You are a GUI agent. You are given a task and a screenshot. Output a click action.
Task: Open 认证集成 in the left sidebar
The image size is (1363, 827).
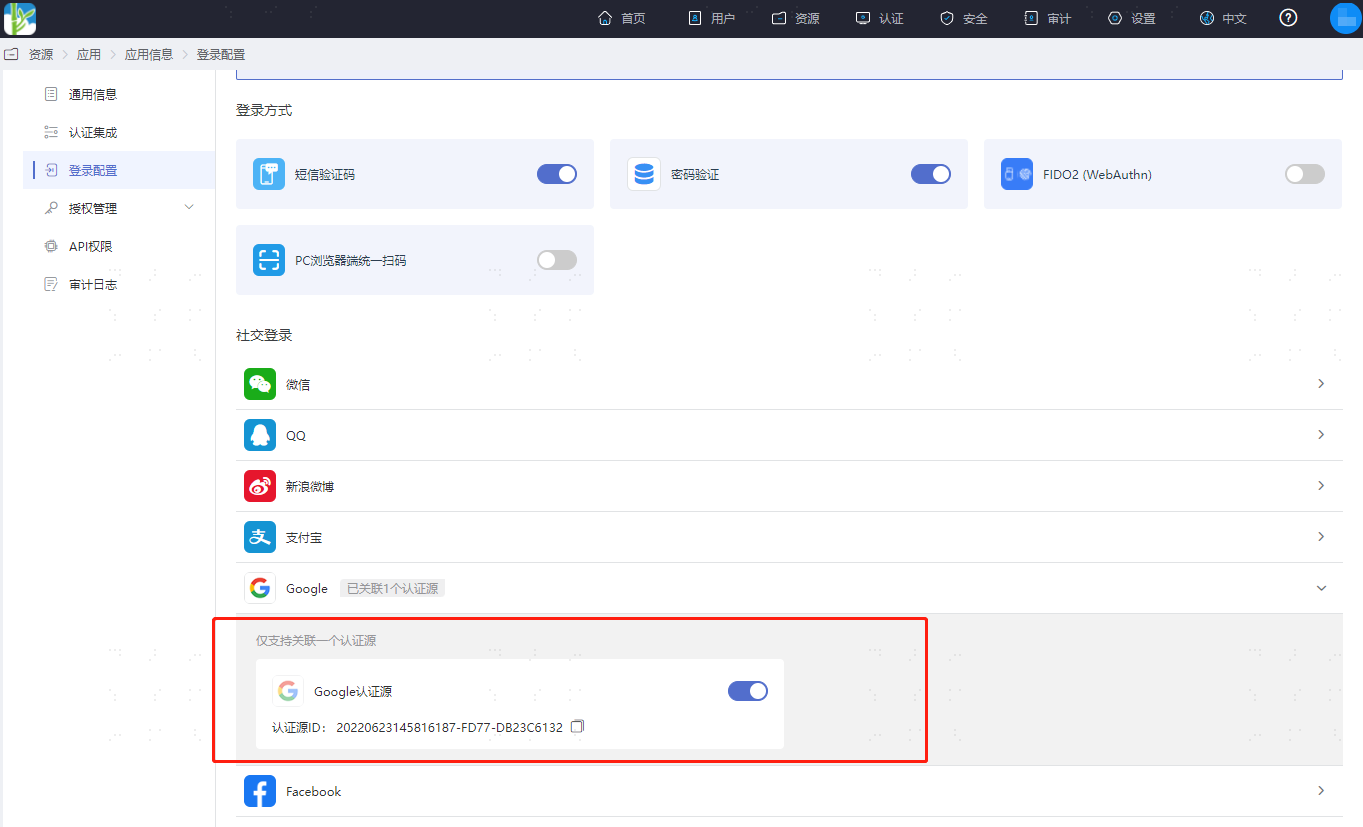pyautogui.click(x=93, y=132)
